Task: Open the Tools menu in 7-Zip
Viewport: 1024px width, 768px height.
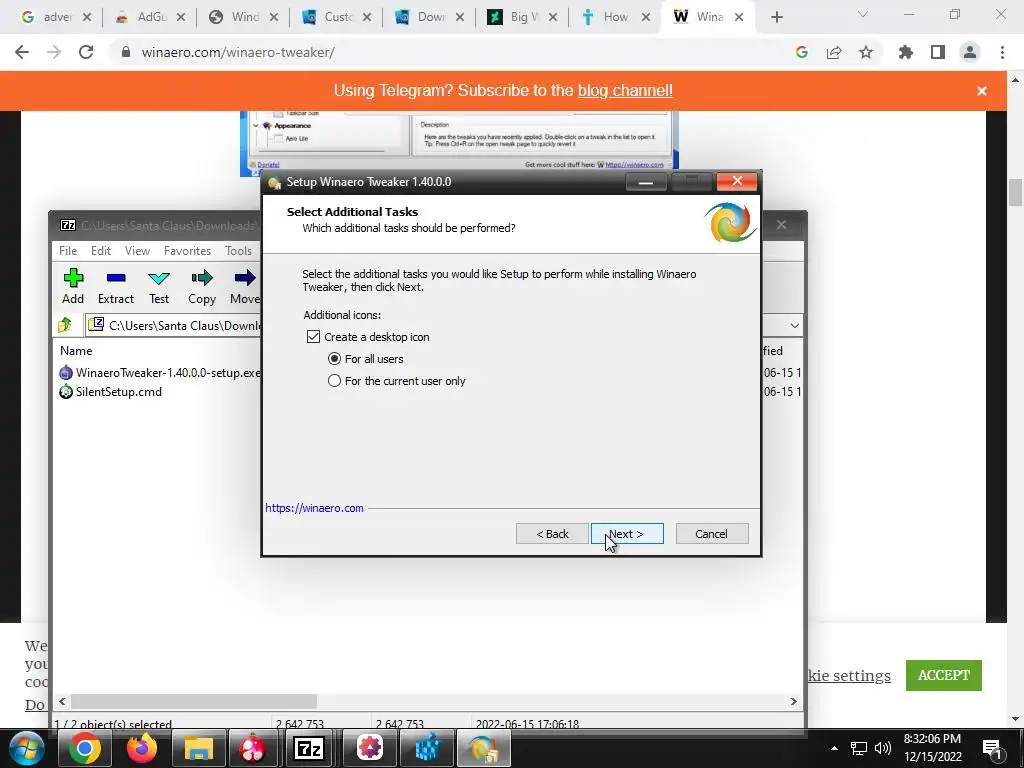Action: [x=238, y=251]
